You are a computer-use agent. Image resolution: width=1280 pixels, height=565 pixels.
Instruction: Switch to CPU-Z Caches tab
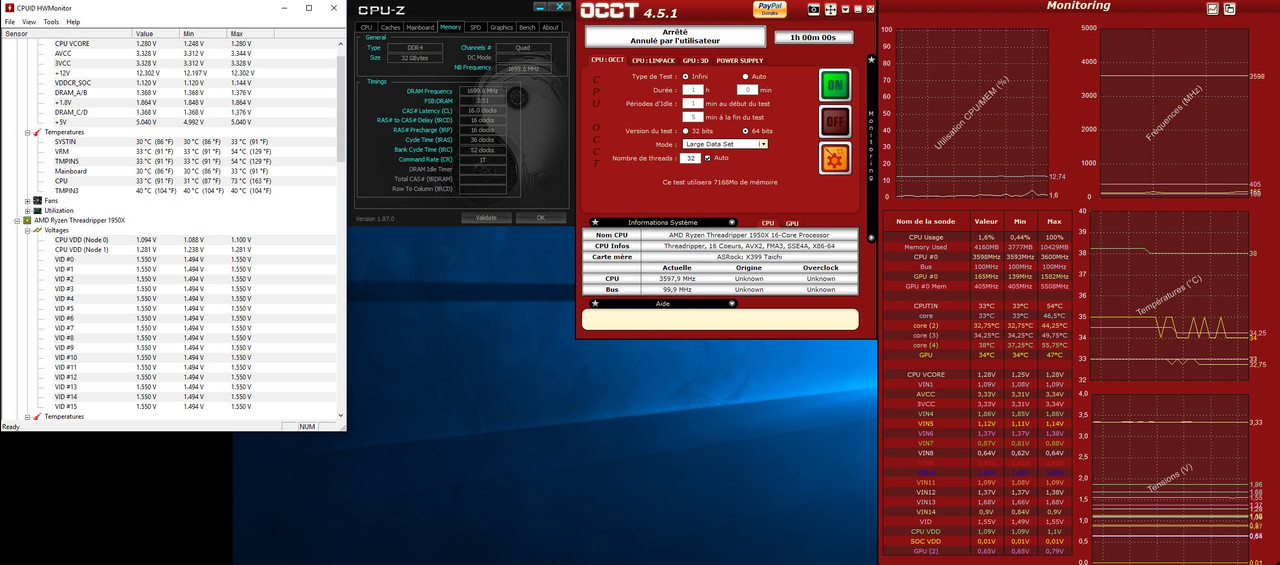point(391,27)
